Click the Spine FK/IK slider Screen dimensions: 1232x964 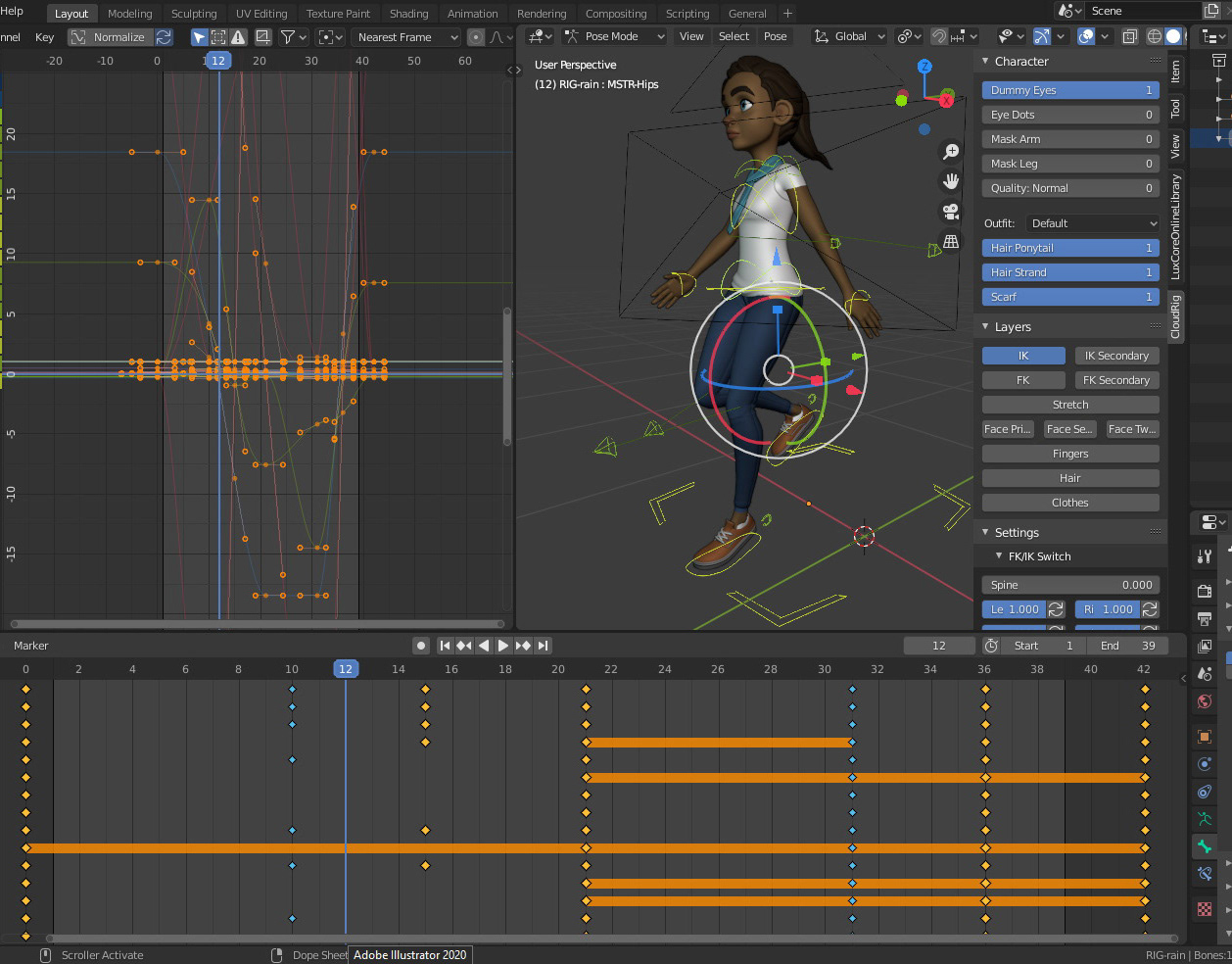pyautogui.click(x=1070, y=585)
